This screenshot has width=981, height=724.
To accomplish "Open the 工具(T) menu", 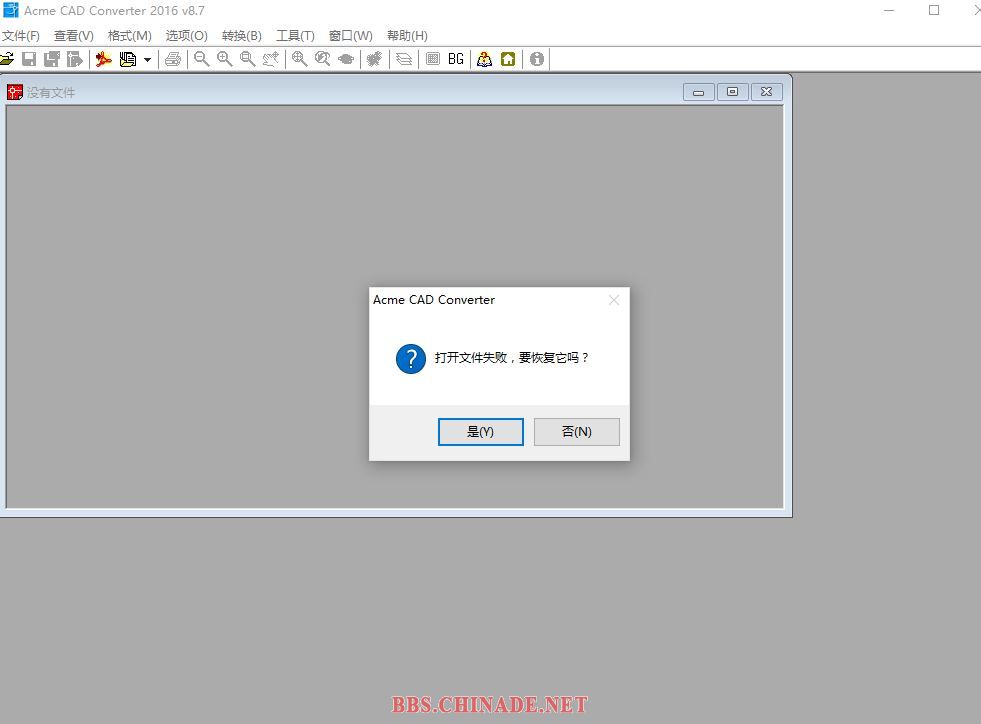I will [x=295, y=36].
